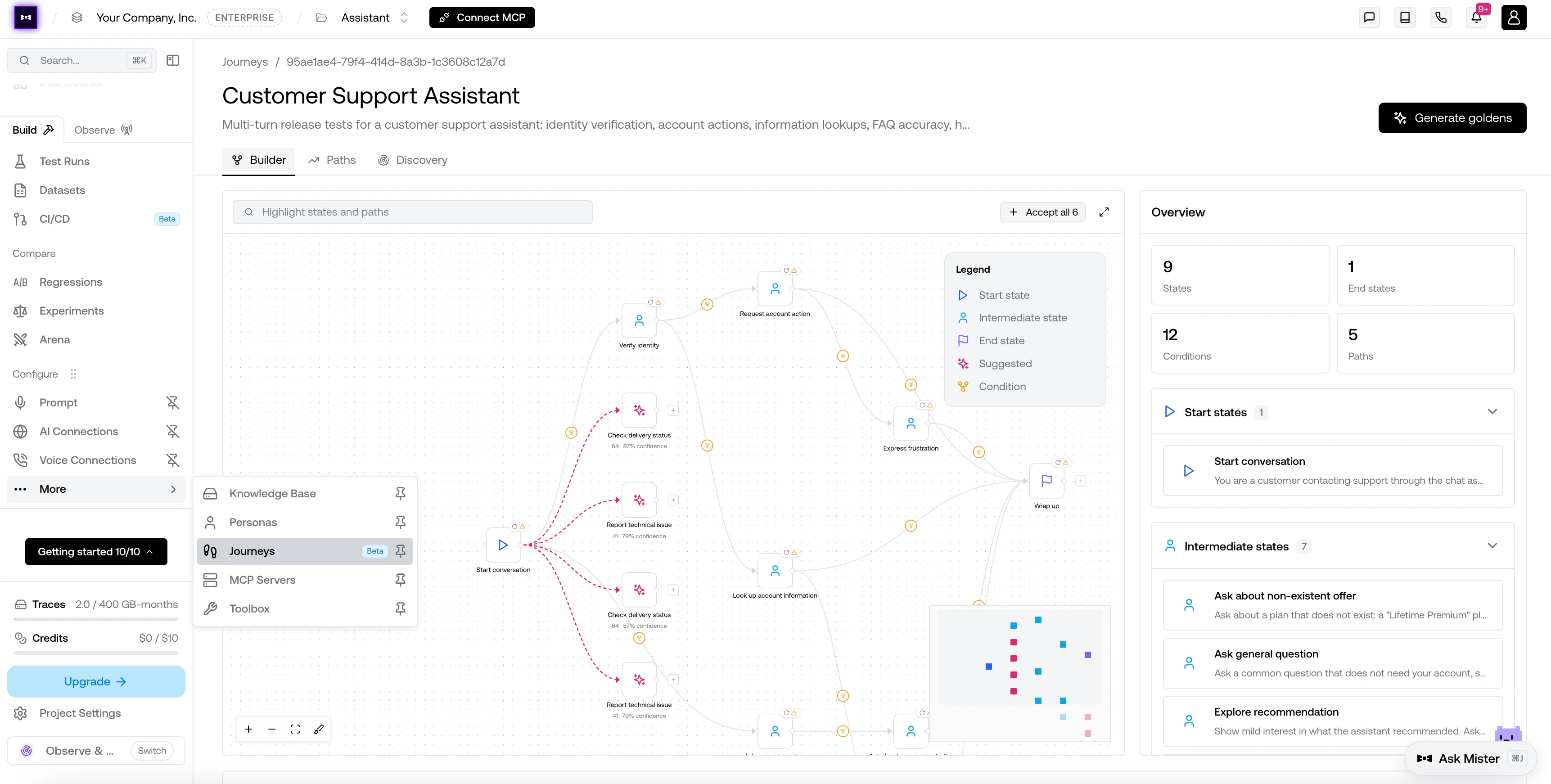Expand canvas to fullscreen with arrows icon
Screen dimensions: 1551x784
pyautogui.click(x=1104, y=212)
